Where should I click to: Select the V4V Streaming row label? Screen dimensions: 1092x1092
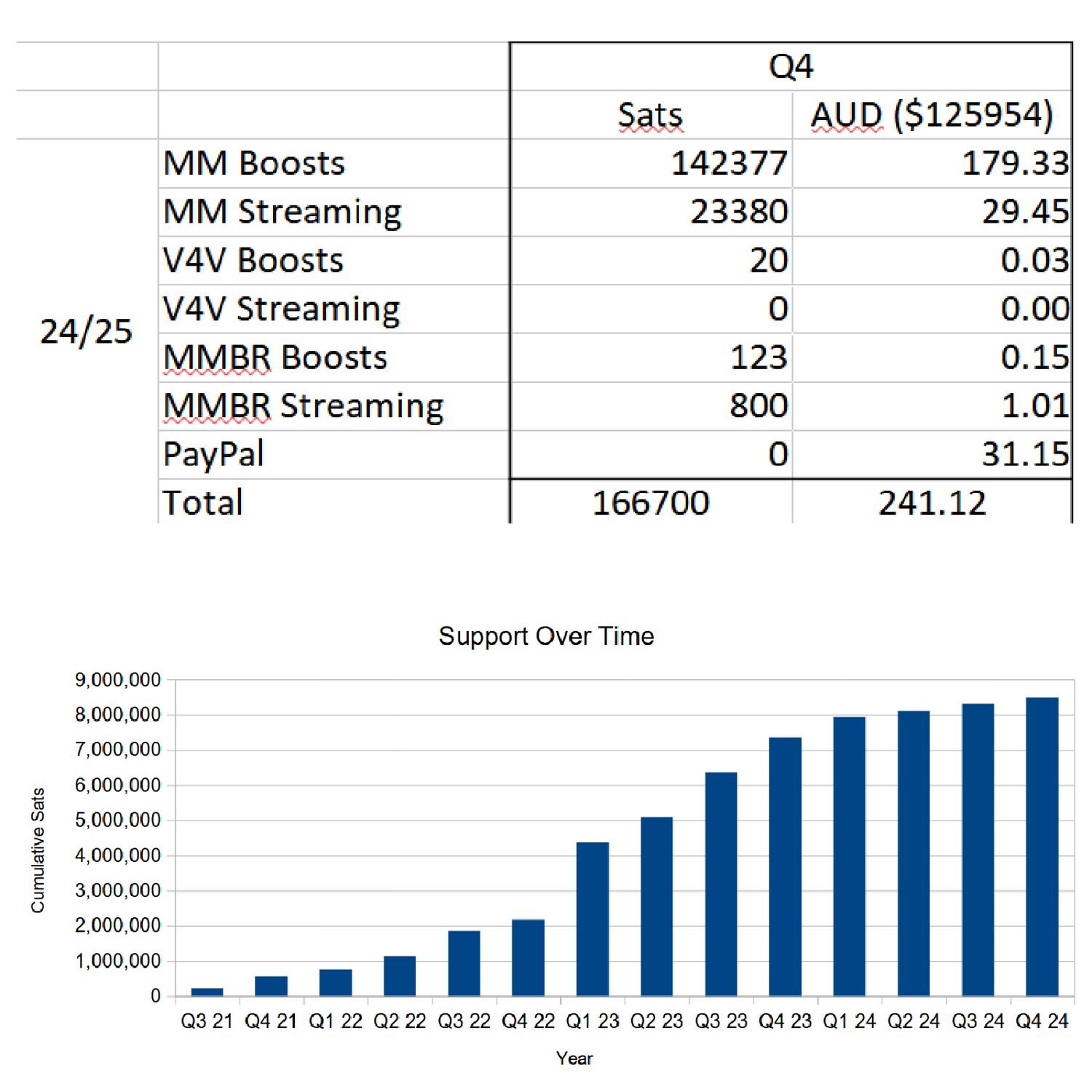click(x=333, y=309)
